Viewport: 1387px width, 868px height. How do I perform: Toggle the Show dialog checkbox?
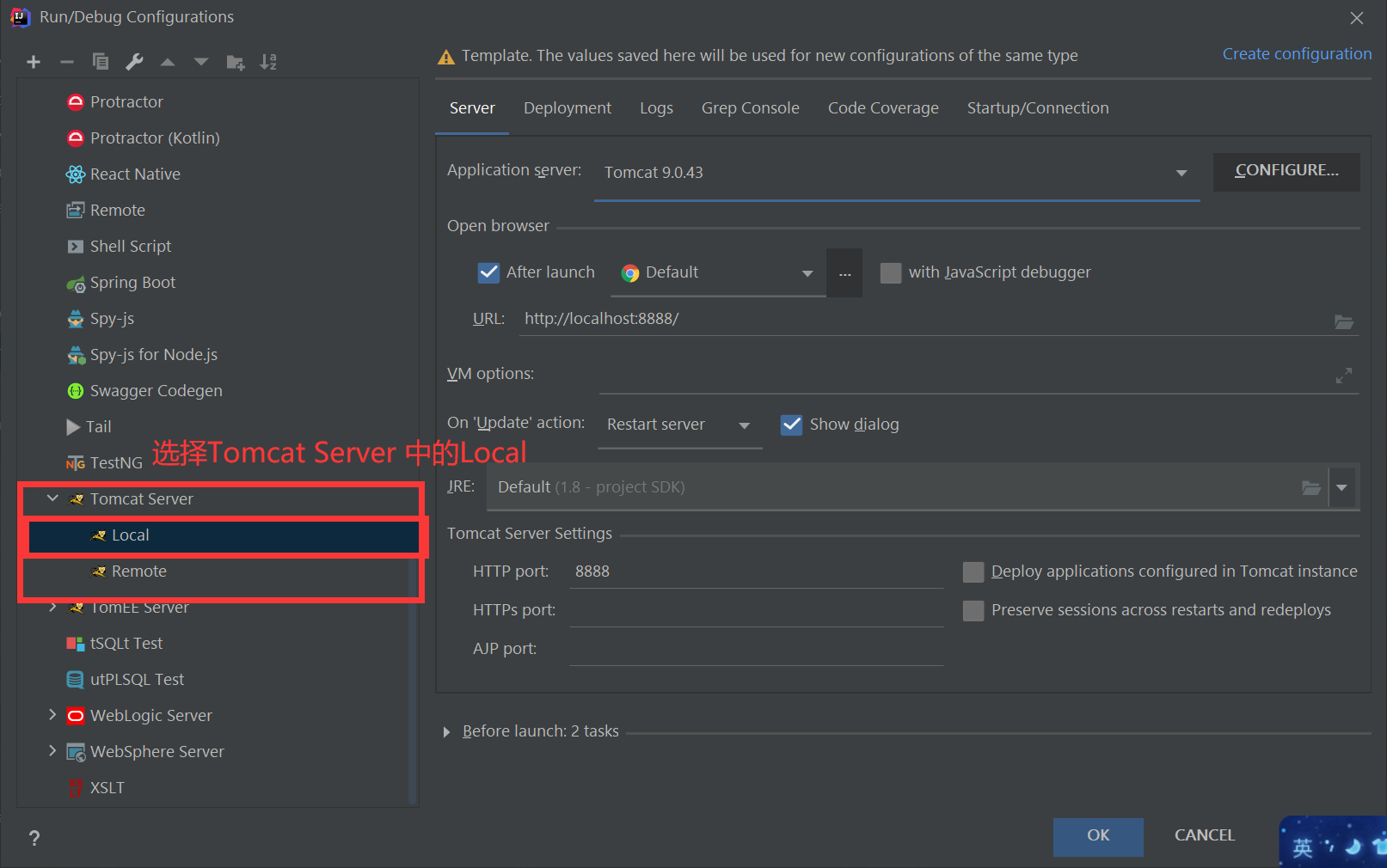pos(791,425)
